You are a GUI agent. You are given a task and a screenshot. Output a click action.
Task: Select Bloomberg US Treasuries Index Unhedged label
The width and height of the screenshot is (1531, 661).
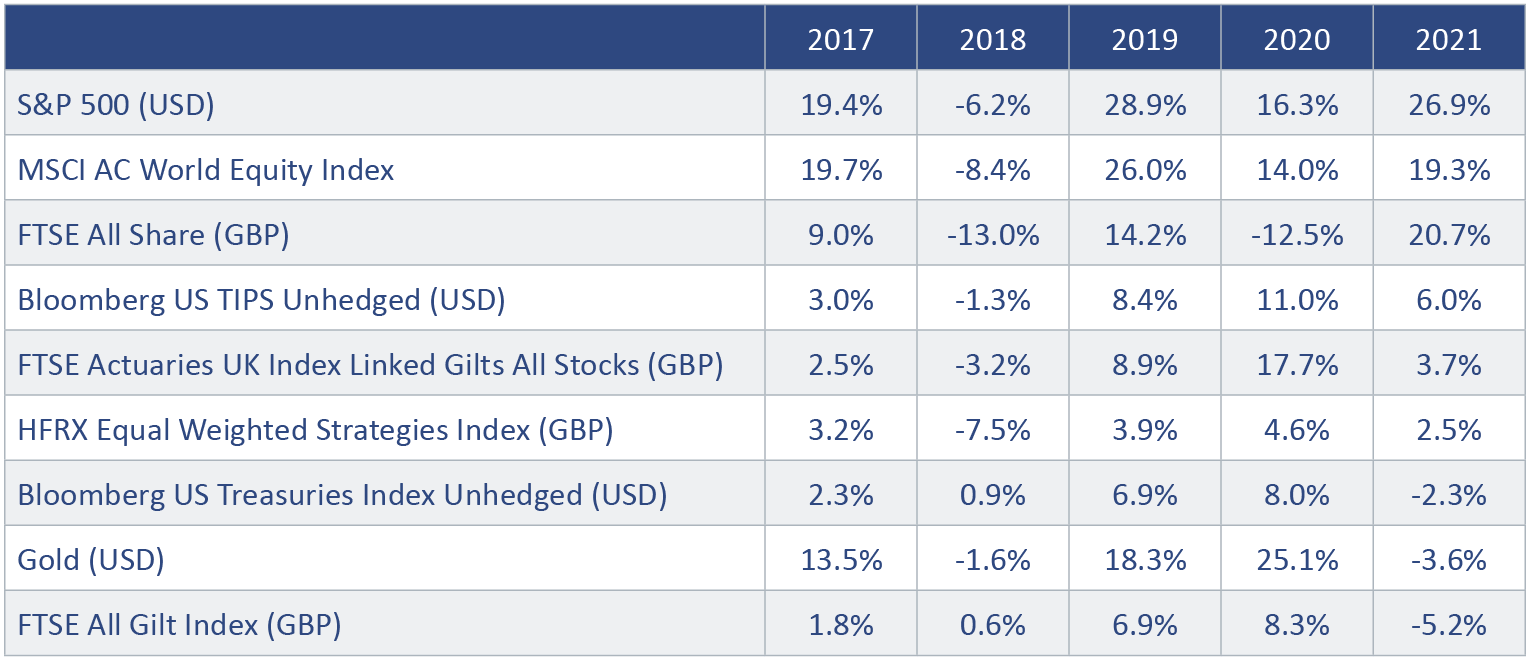pyautogui.click(x=342, y=495)
